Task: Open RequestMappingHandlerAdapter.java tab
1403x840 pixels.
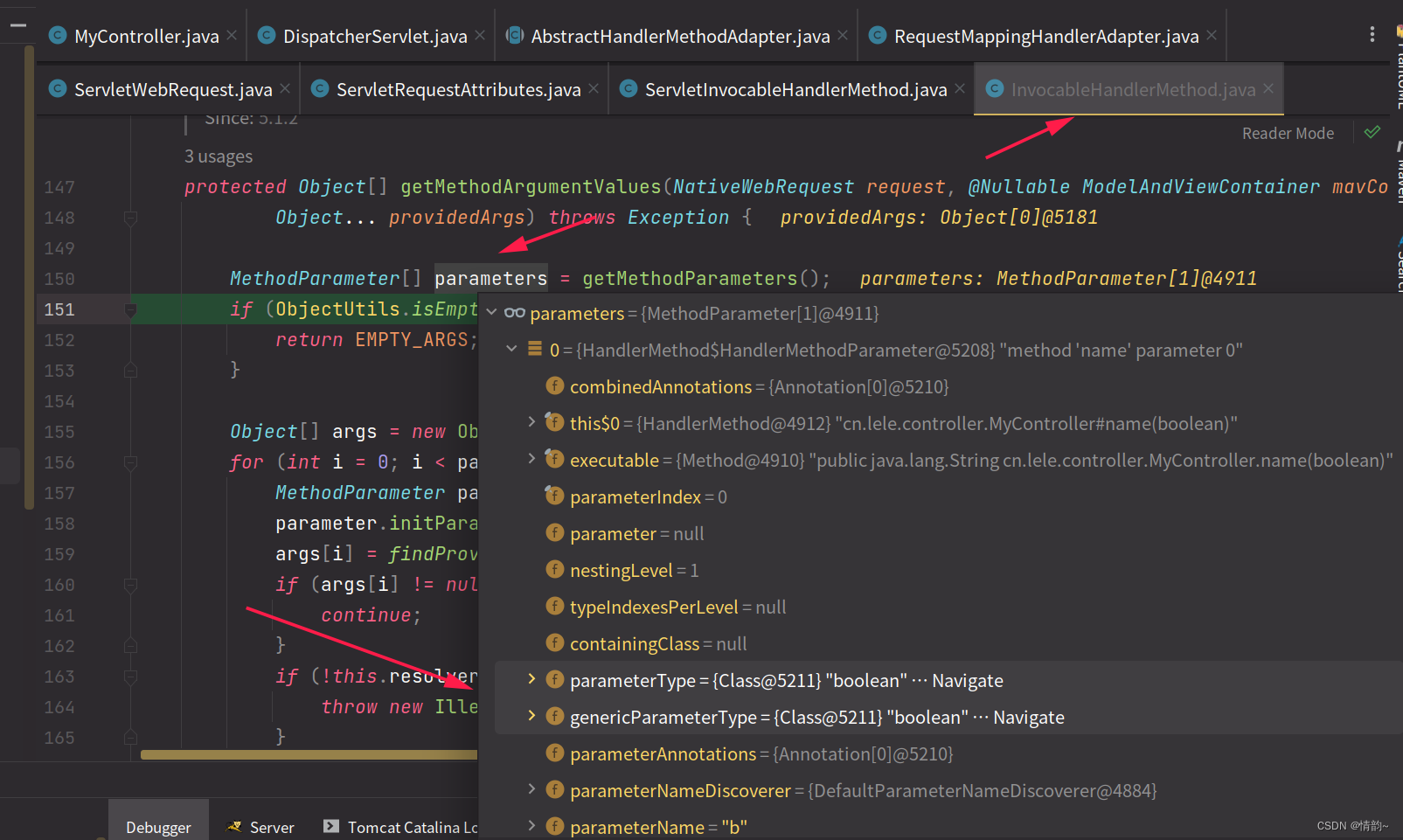Action: coord(1044,36)
